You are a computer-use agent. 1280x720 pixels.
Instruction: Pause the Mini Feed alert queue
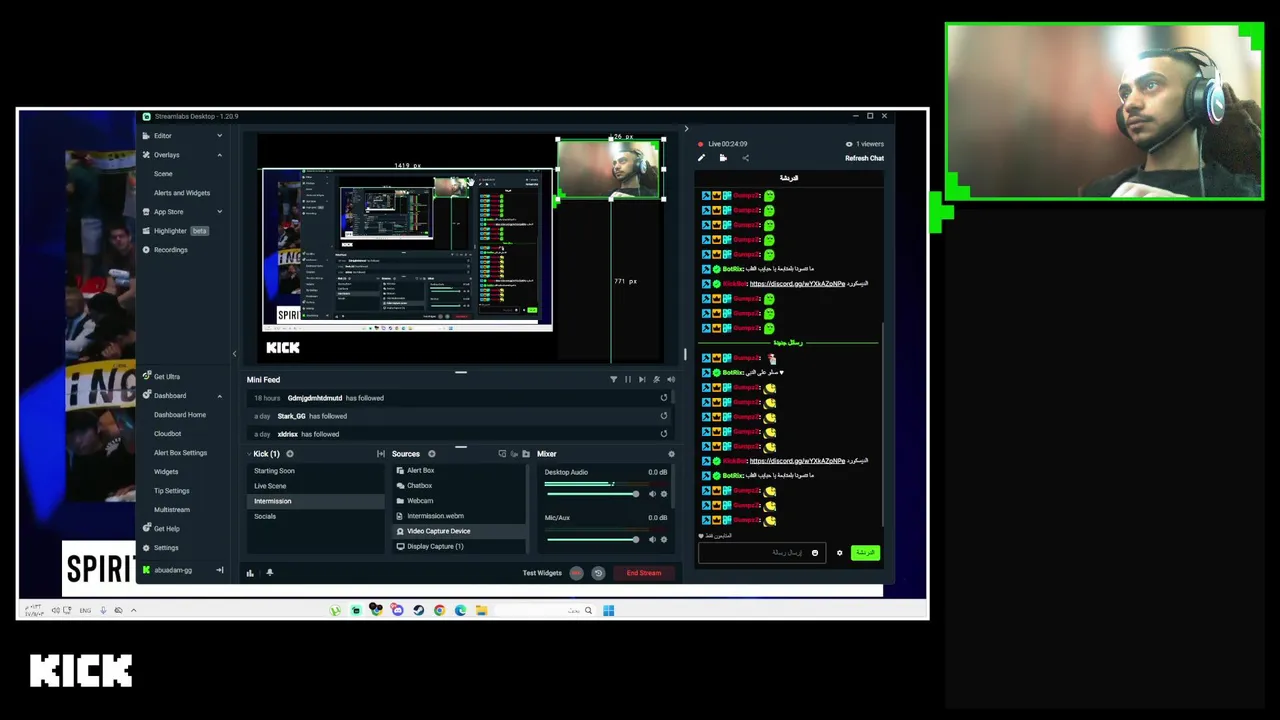628,380
